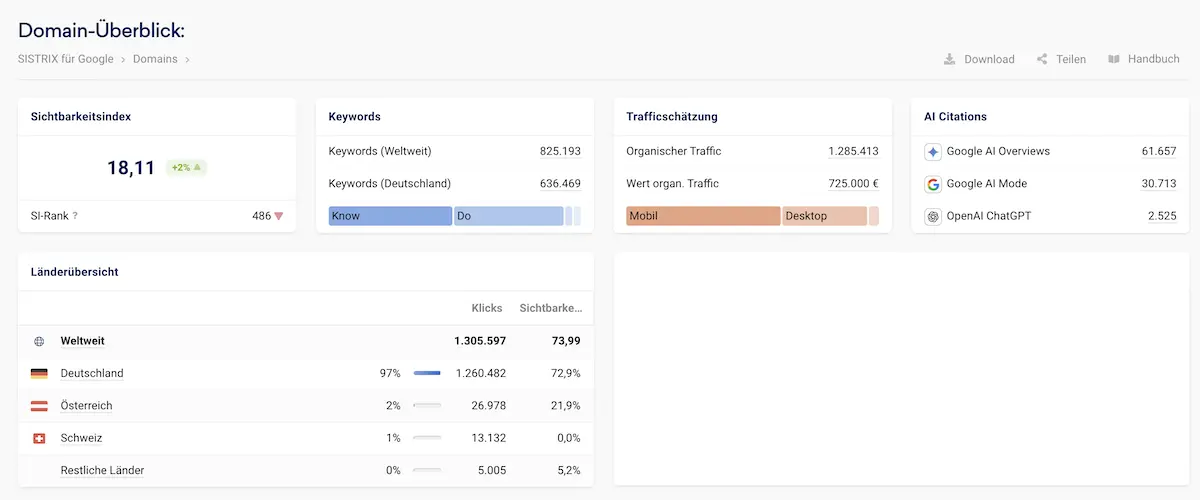Viewport: 1200px width, 500px height.
Task: Click the Sichtbarkeit column header
Action: click(551, 308)
